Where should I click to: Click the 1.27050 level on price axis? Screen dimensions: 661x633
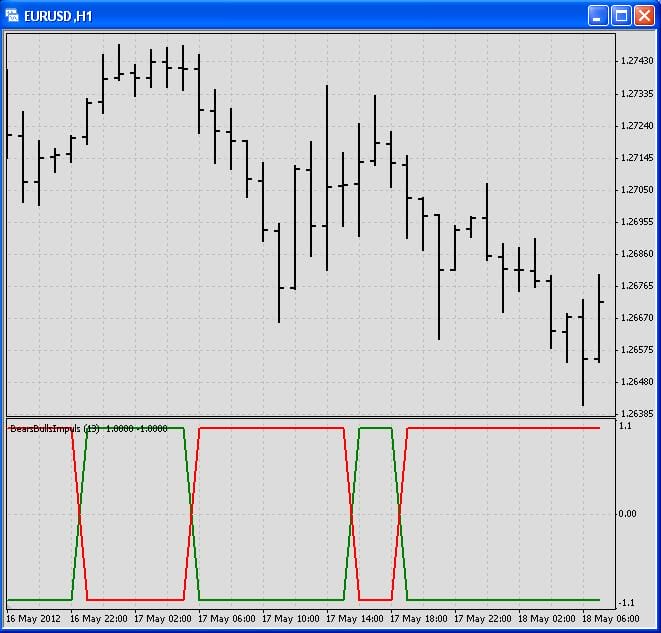pyautogui.click(x=636, y=189)
